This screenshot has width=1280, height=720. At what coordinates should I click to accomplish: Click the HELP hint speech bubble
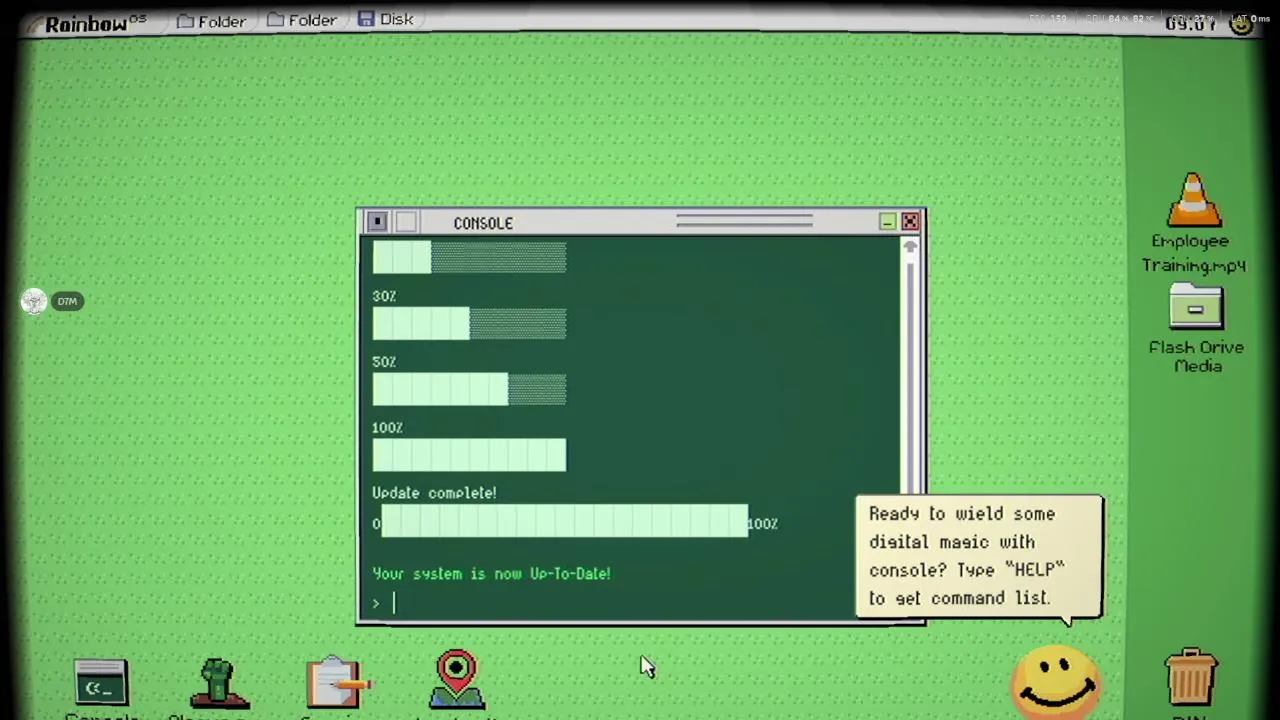tap(978, 556)
